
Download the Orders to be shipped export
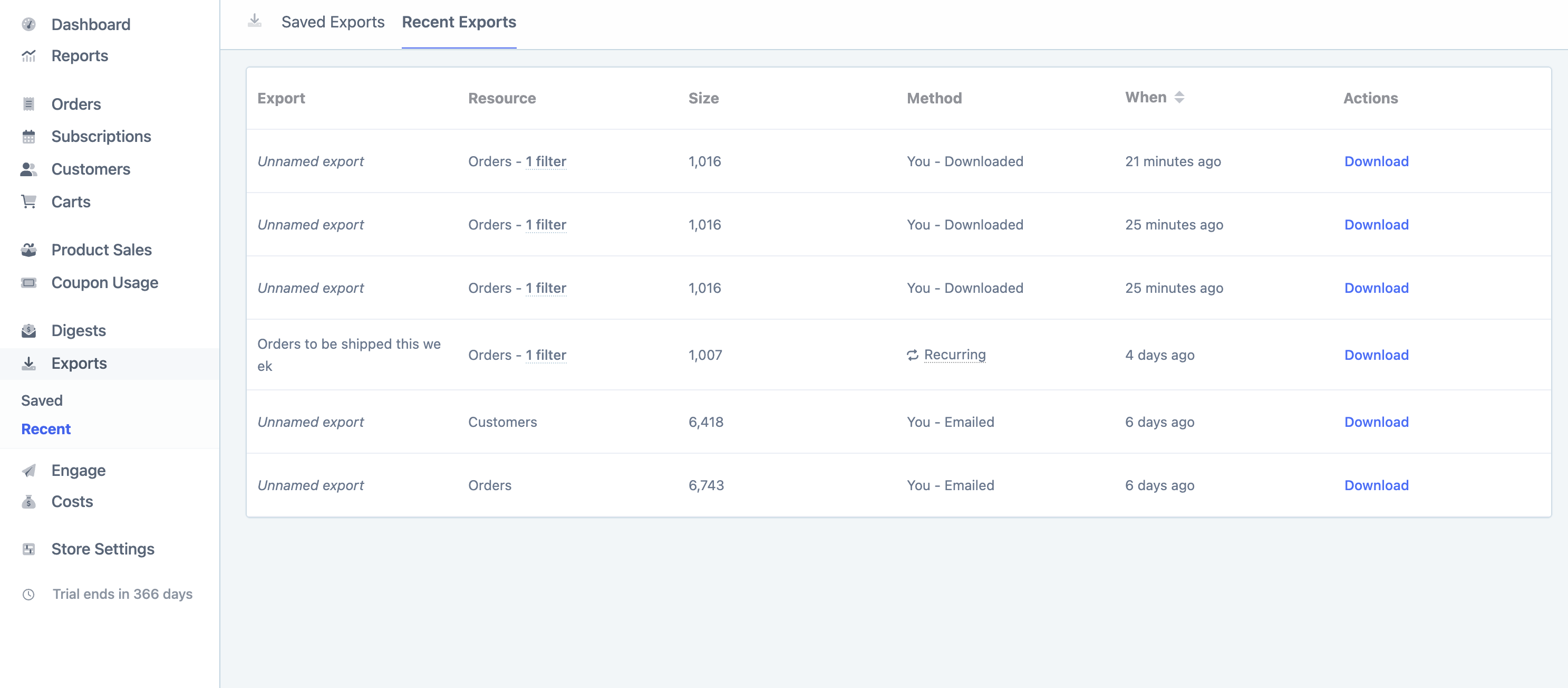pyautogui.click(x=1376, y=355)
